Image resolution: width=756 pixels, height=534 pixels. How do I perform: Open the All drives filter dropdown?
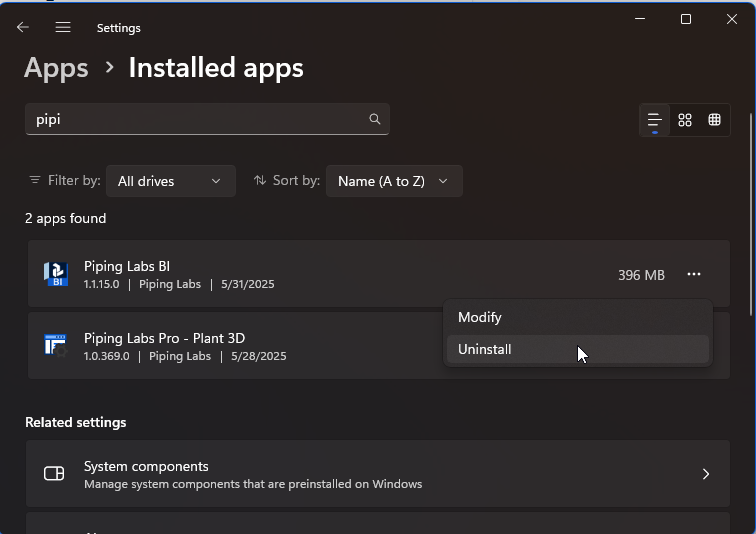(170, 181)
